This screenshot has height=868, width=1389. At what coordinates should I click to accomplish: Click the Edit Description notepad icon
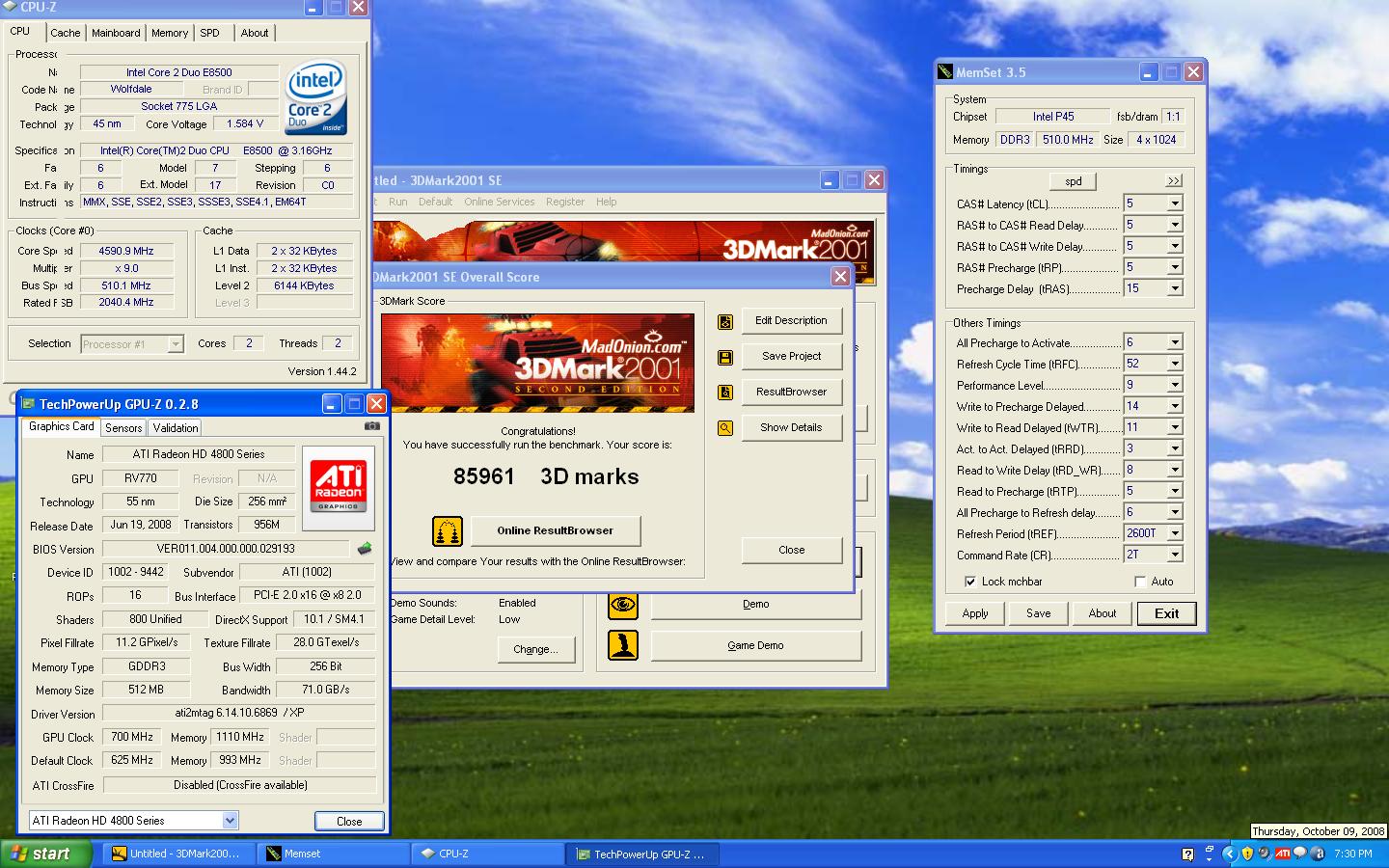tap(725, 322)
